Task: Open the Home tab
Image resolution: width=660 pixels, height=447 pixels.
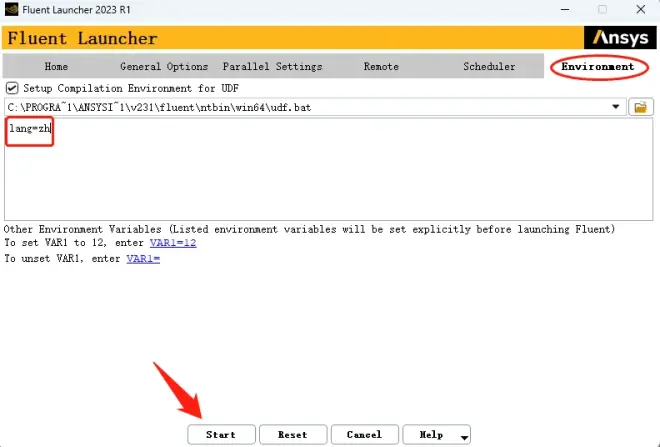Action: (56, 67)
